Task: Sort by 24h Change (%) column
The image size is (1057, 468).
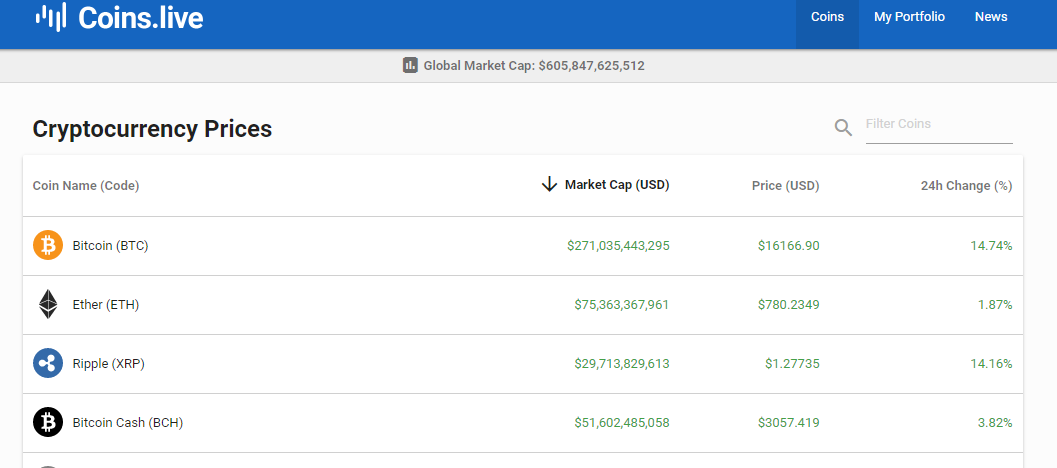Action: click(966, 185)
